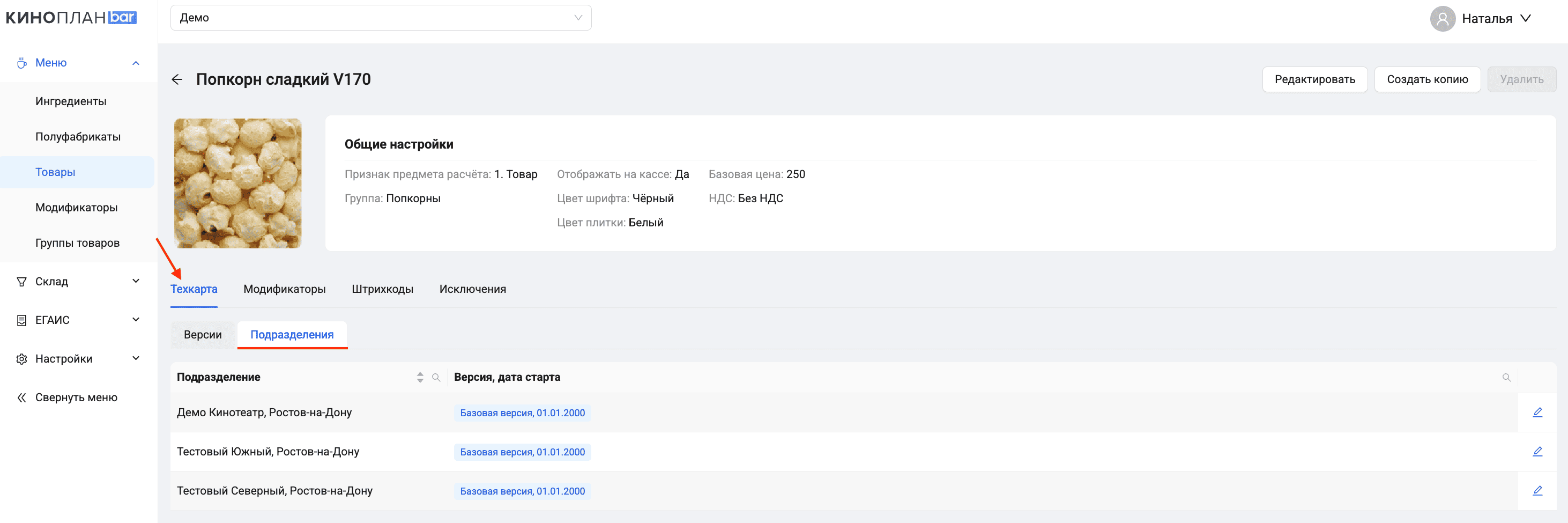The width and height of the screenshot is (1568, 523).
Task: Click the Склад funnel icon
Action: (22, 281)
